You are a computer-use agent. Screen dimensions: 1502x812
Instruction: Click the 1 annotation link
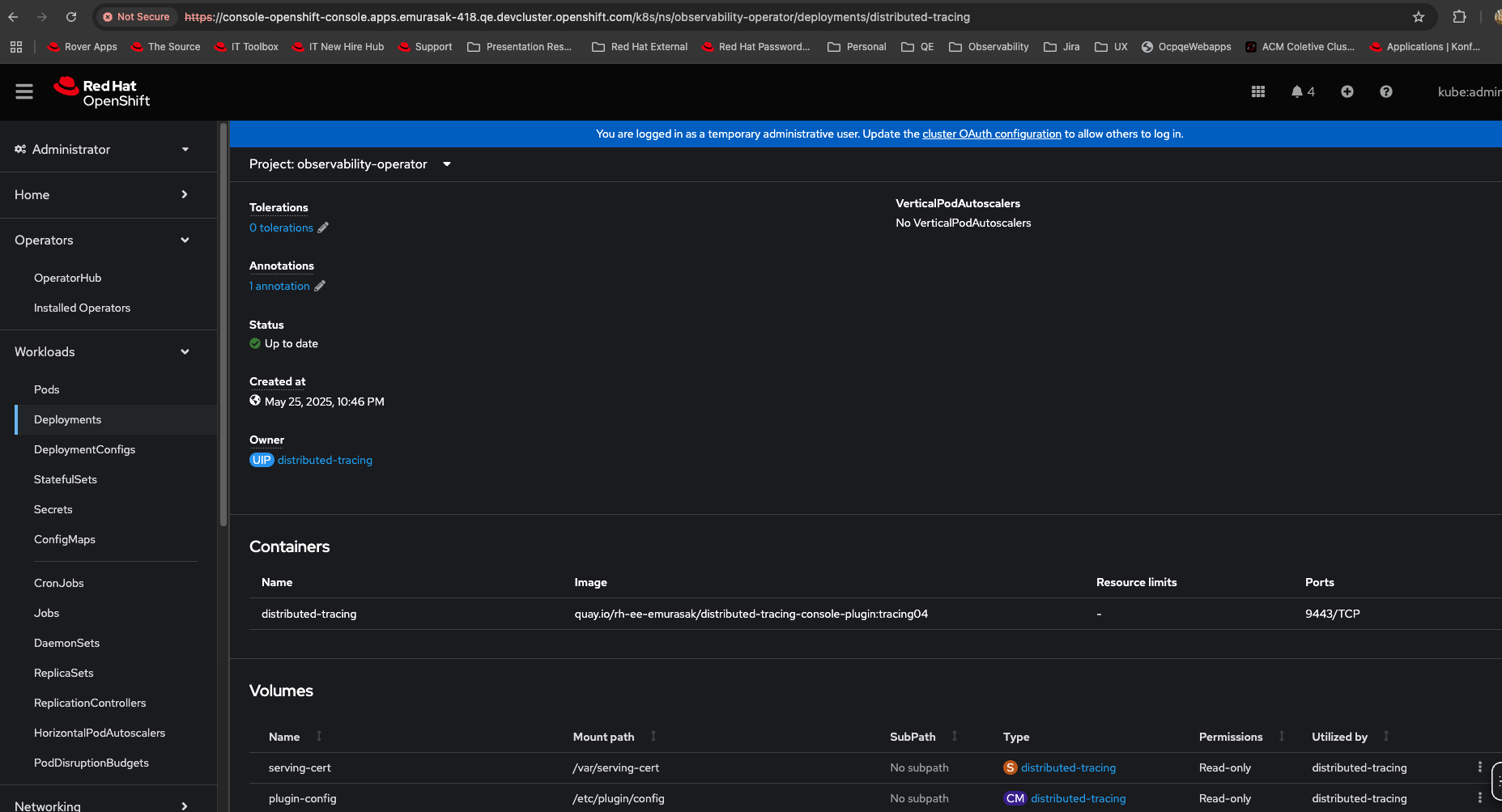click(x=279, y=287)
